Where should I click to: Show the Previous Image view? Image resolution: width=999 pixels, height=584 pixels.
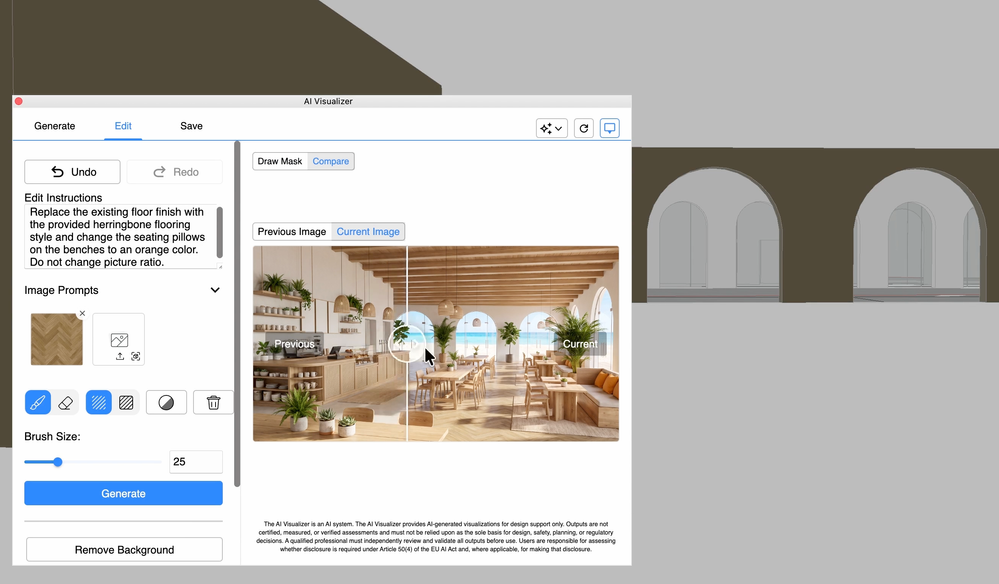tap(292, 232)
